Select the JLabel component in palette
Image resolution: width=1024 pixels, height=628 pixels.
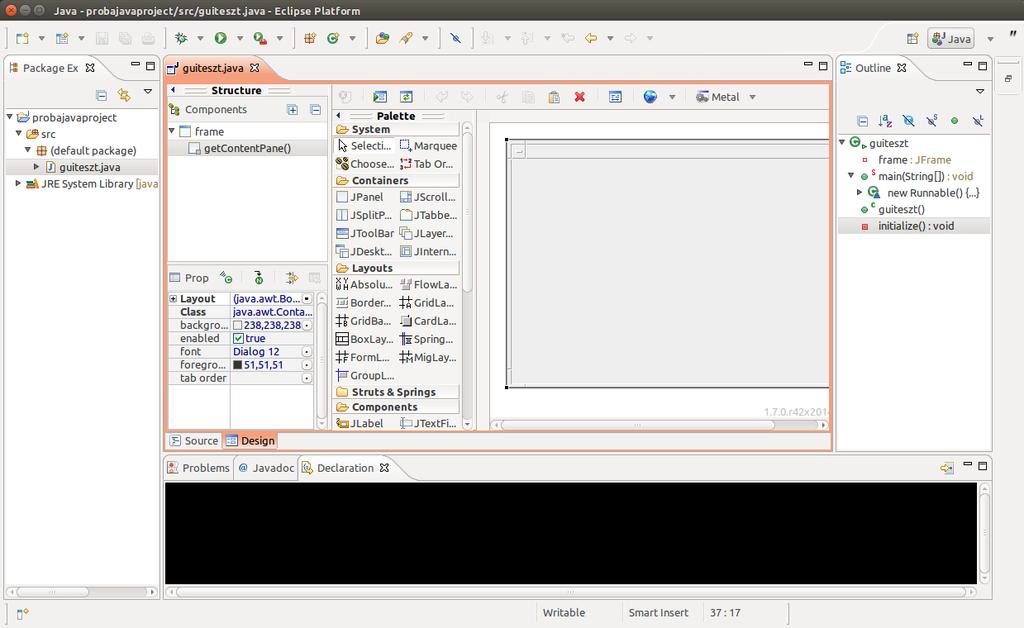click(x=360, y=423)
